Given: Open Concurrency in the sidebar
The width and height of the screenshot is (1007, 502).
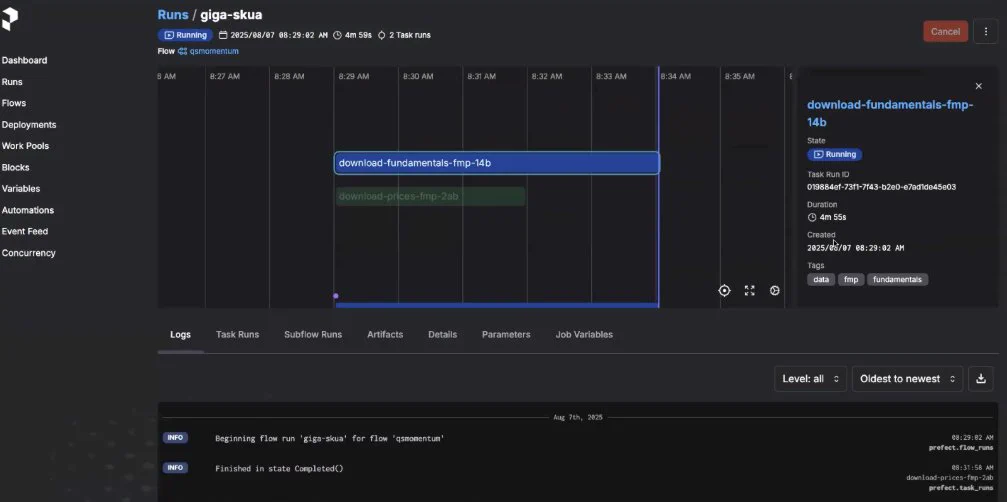Looking at the screenshot, I should (x=28, y=253).
